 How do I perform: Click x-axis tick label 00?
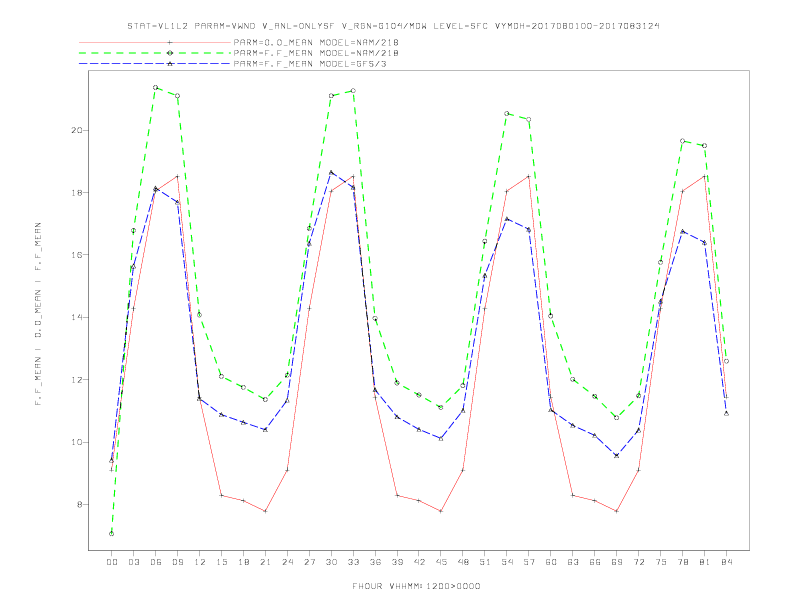[112, 562]
